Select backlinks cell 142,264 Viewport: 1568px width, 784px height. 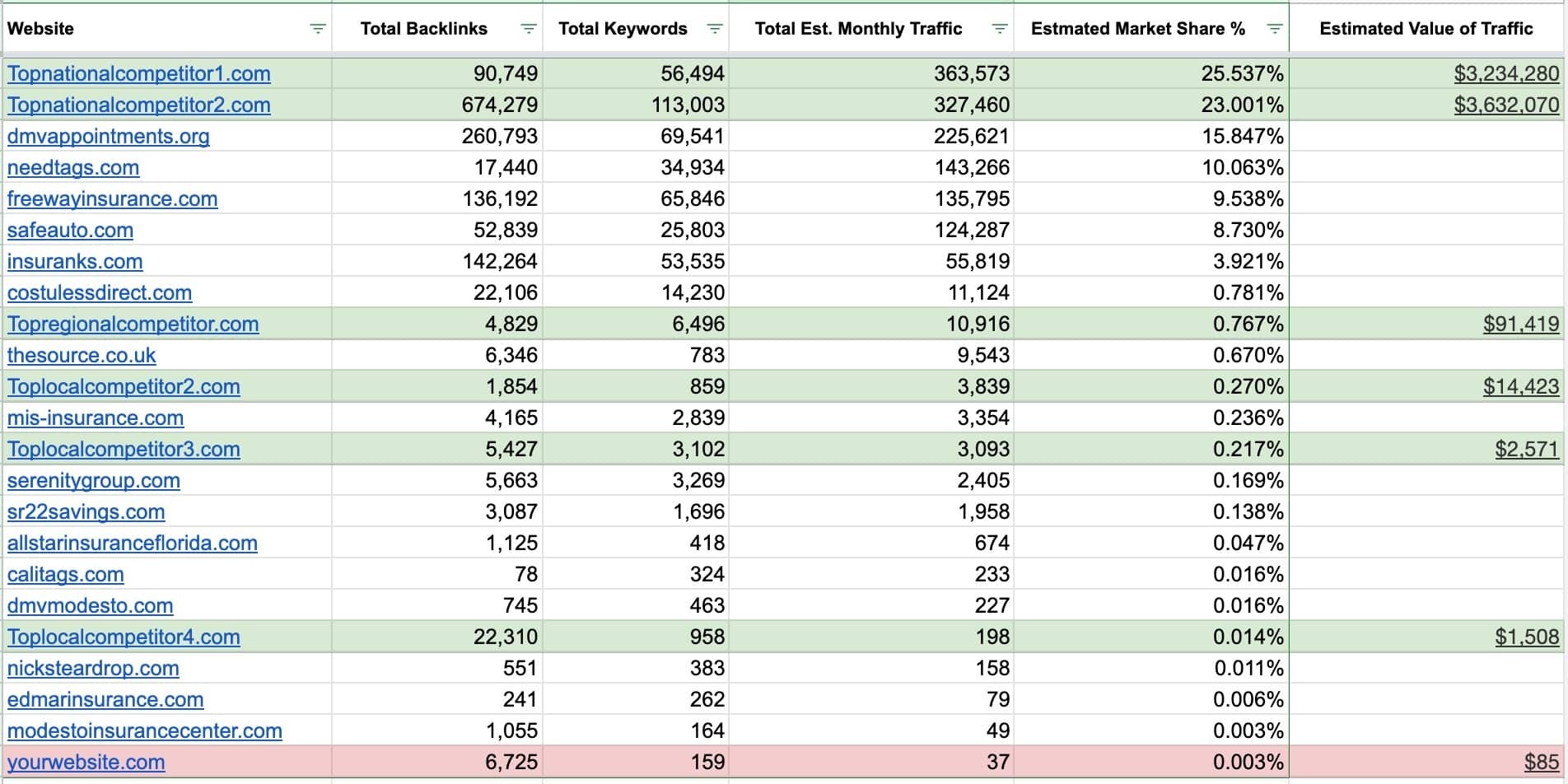437,262
